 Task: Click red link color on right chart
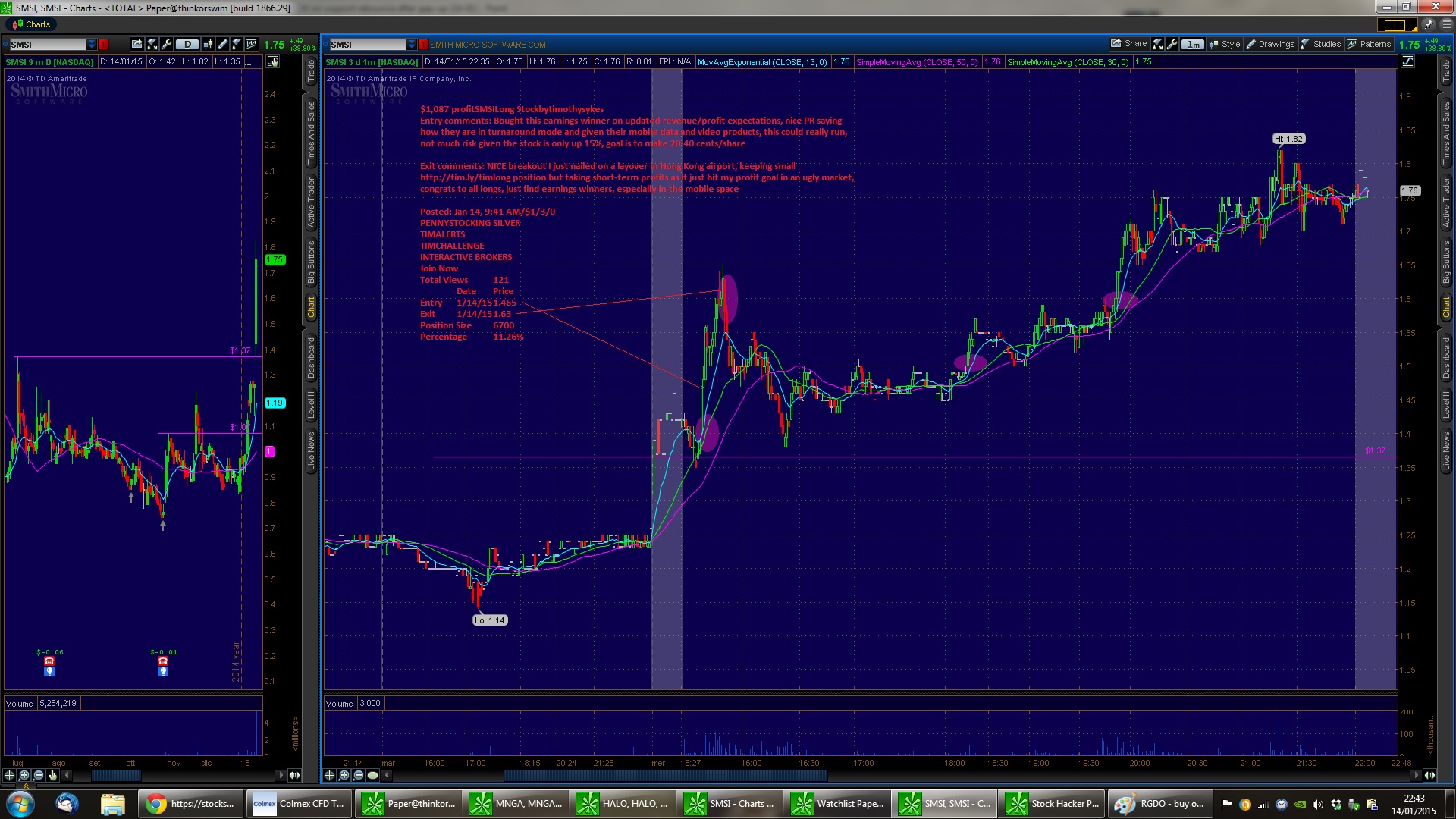(x=424, y=44)
